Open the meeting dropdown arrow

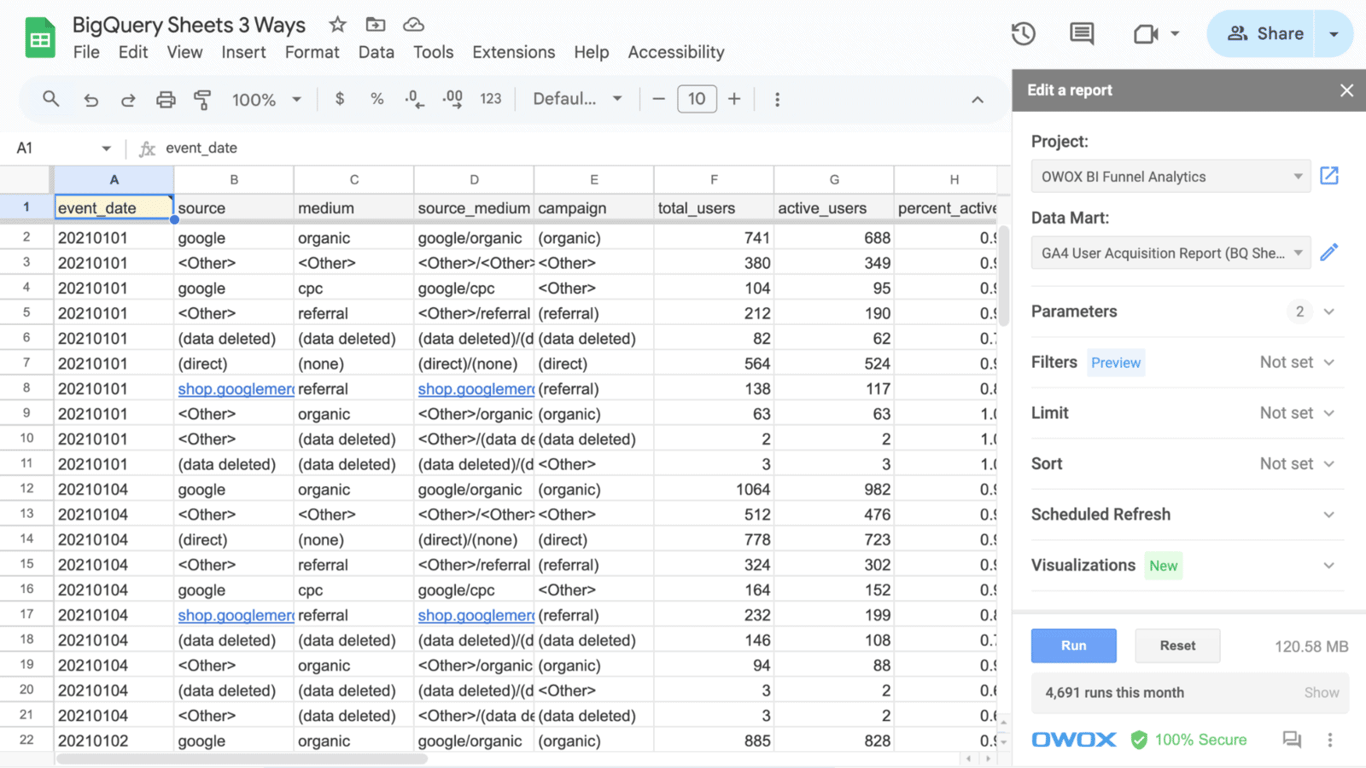coord(1175,34)
